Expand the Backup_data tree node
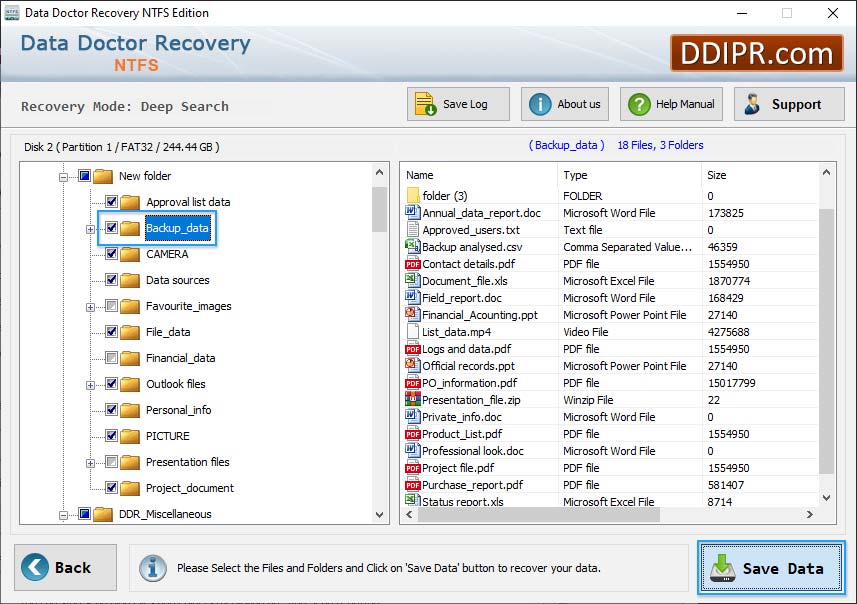This screenshot has width=857, height=604. 90,230
